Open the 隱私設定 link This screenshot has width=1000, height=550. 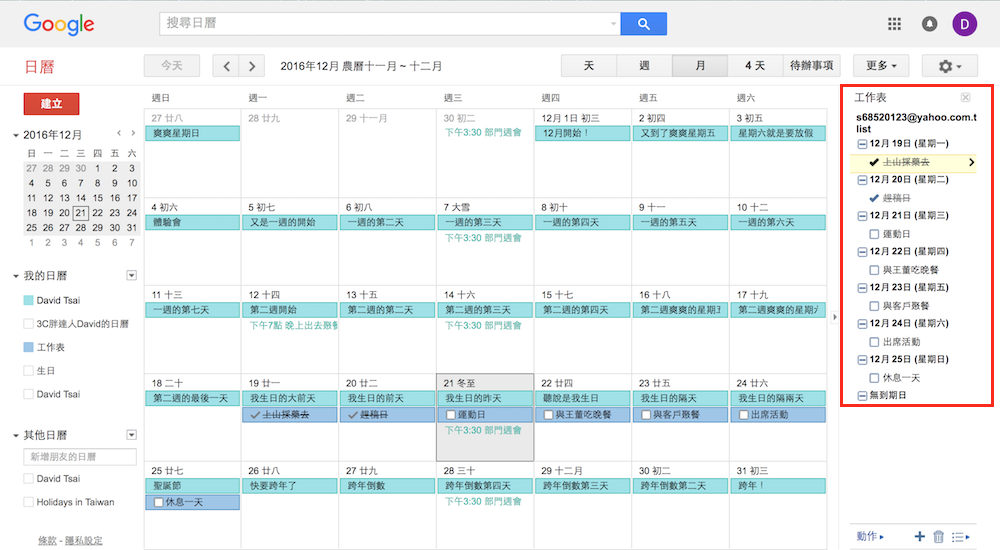click(x=83, y=541)
